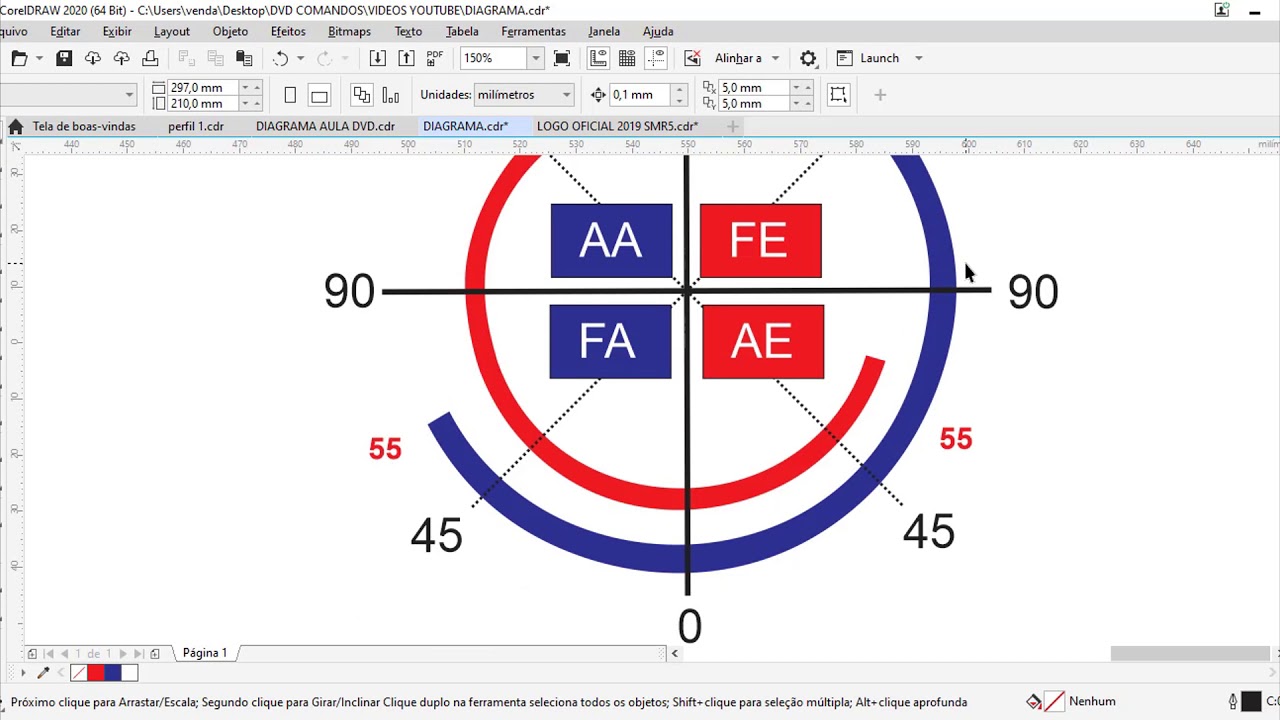
Task: Click the Quick customize plus button
Action: (x=880, y=95)
